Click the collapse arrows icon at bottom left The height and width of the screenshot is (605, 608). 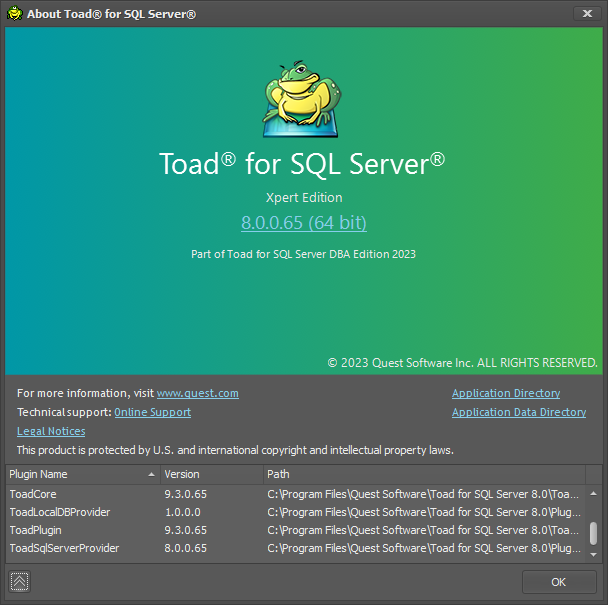[x=19, y=581]
